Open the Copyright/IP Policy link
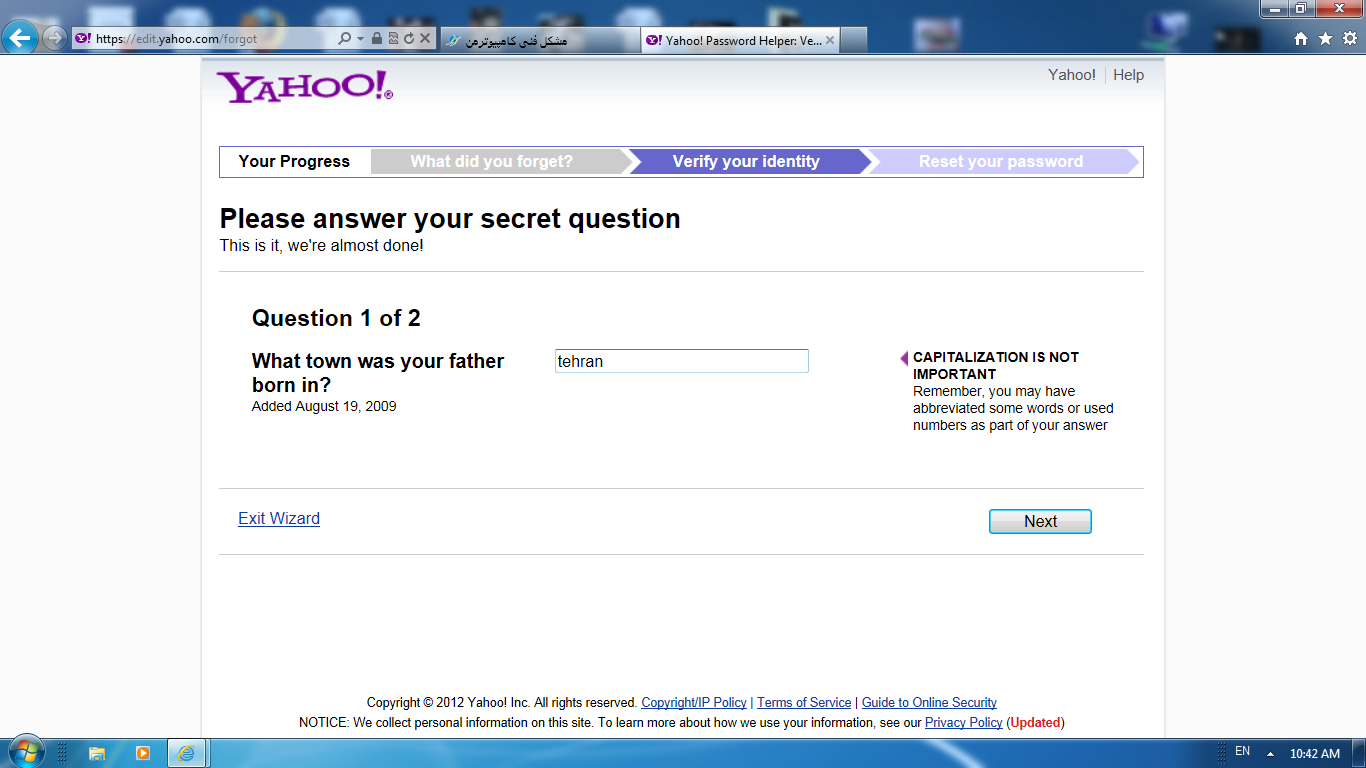The width and height of the screenshot is (1366, 768). pyautogui.click(x=694, y=703)
